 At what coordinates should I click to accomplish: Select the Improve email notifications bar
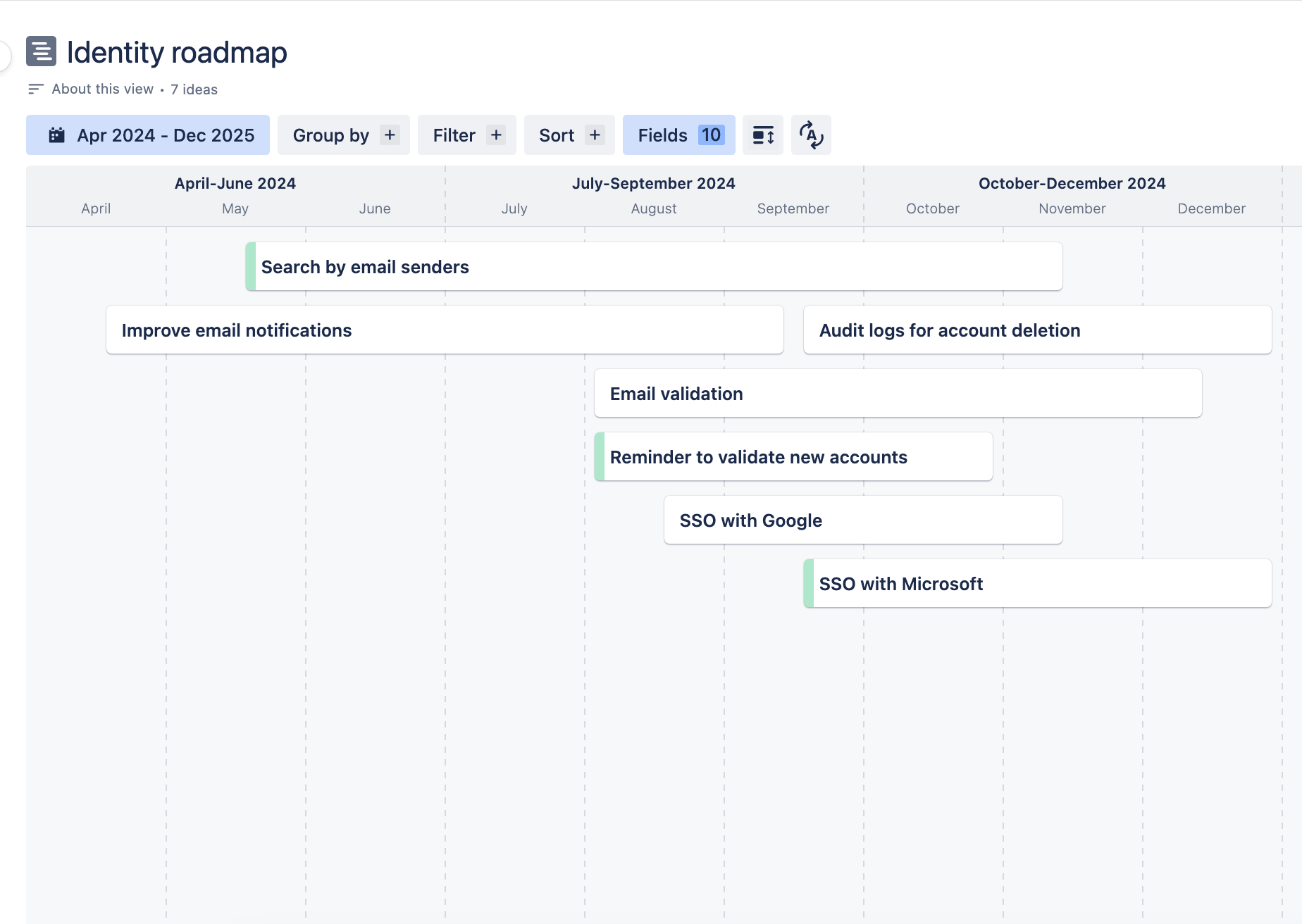445,330
